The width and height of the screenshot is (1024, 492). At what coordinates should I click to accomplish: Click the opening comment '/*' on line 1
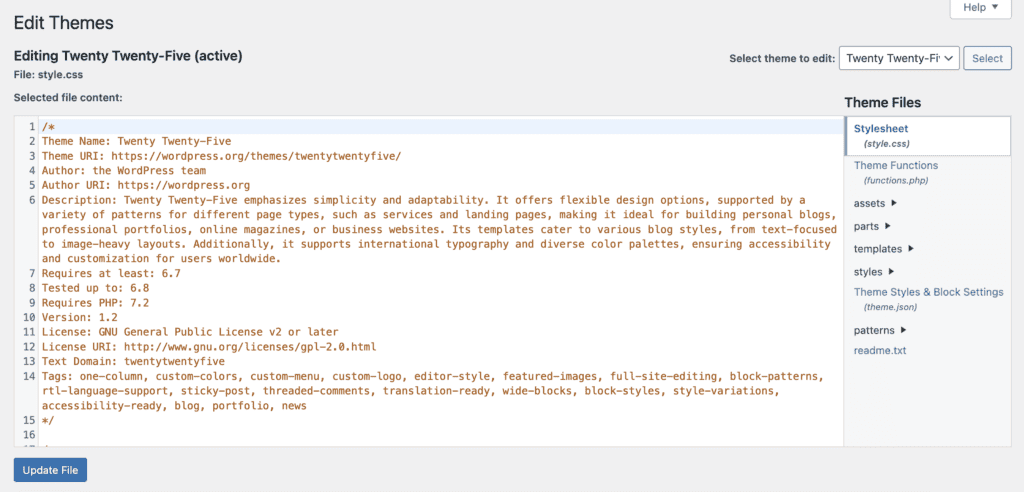coord(48,127)
